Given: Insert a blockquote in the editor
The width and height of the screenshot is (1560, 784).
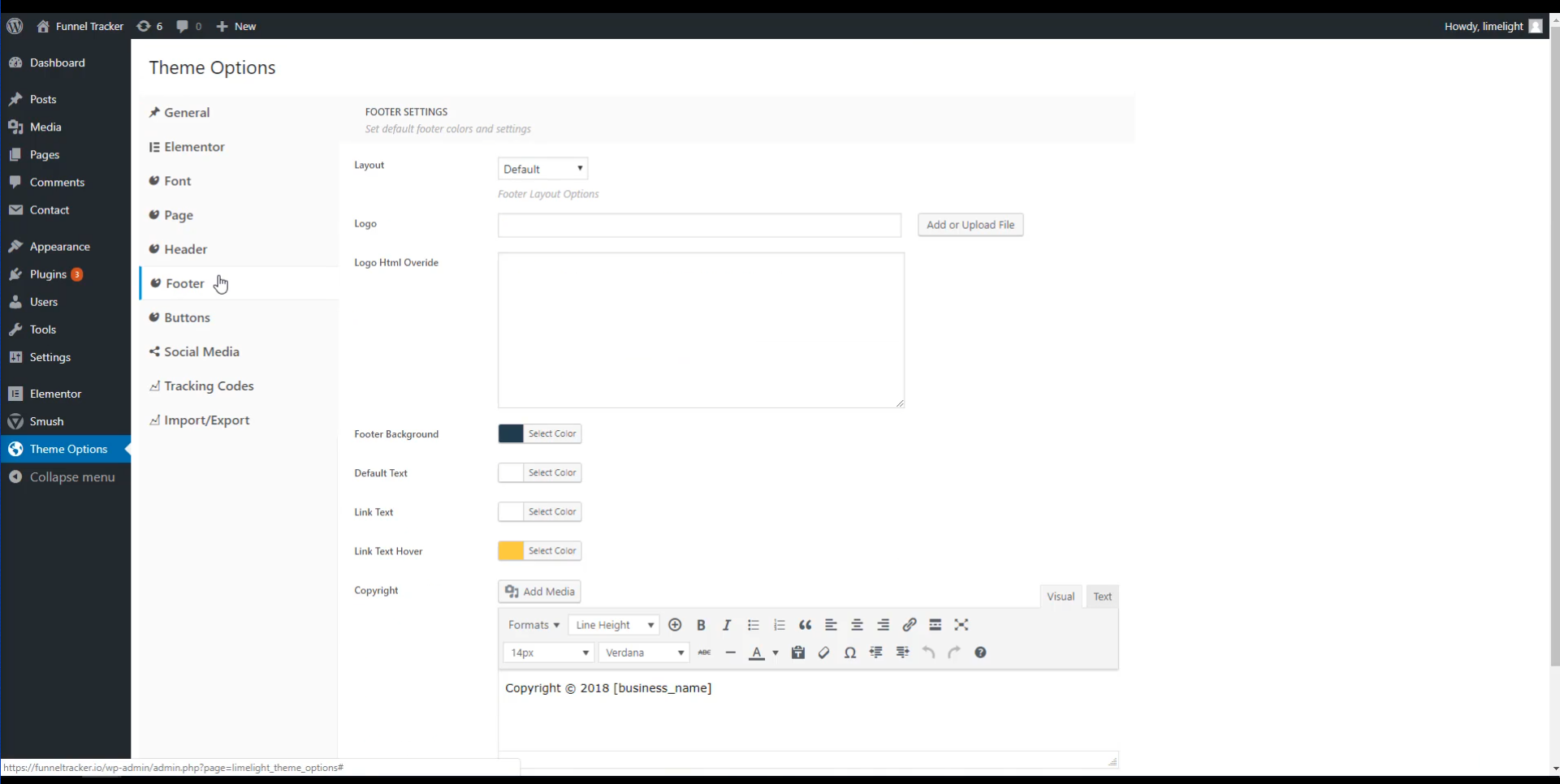Looking at the screenshot, I should [805, 625].
